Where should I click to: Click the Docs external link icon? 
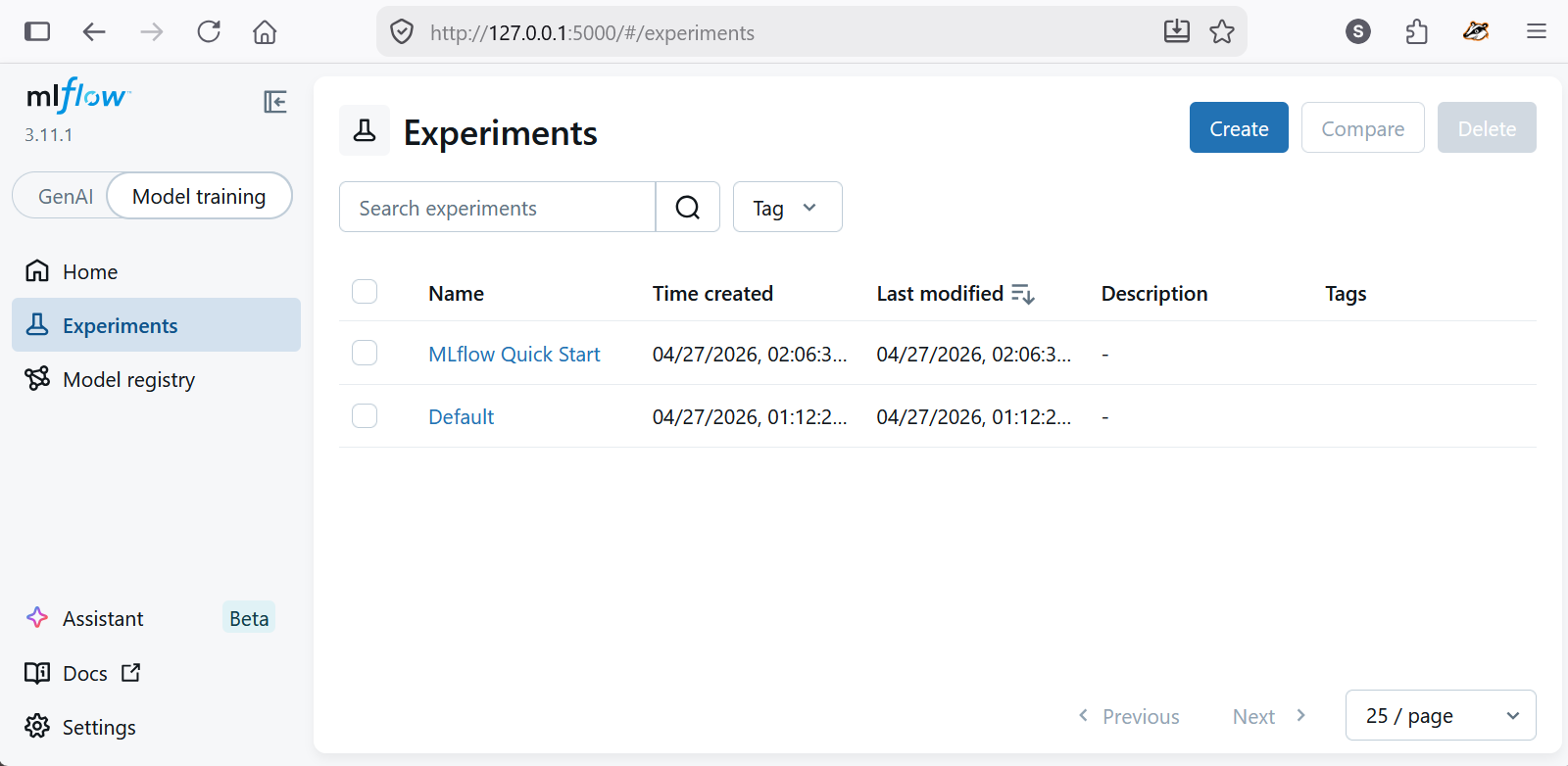coord(131,673)
